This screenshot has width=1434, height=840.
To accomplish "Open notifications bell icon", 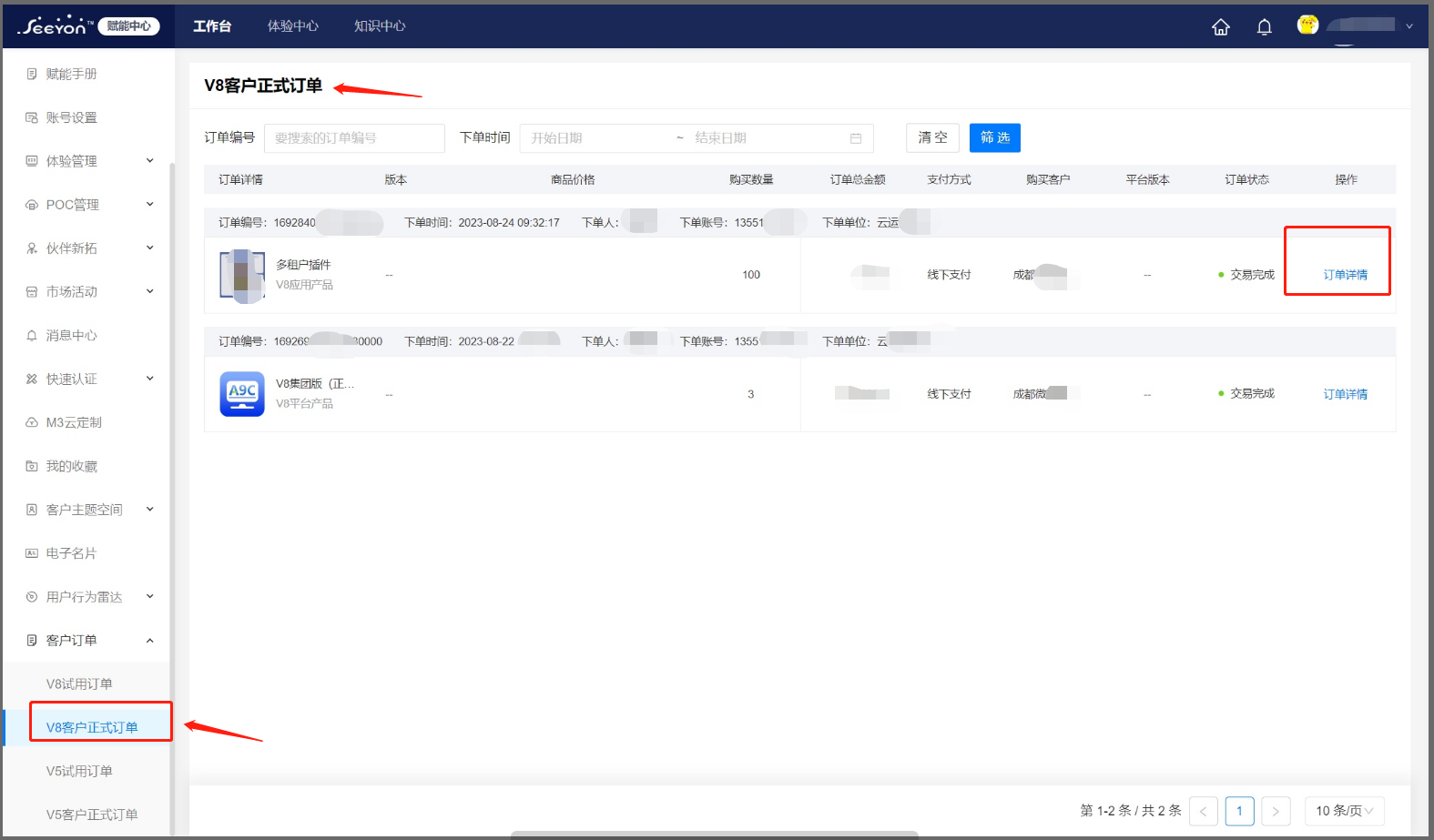I will pyautogui.click(x=1265, y=26).
